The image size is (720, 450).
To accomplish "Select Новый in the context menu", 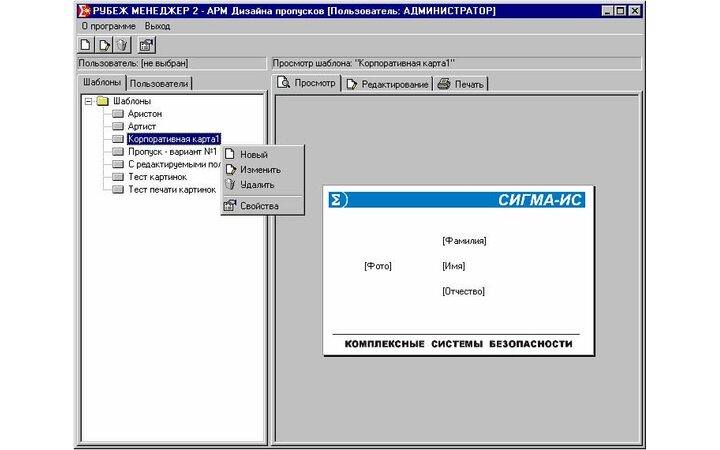I will (x=253, y=155).
